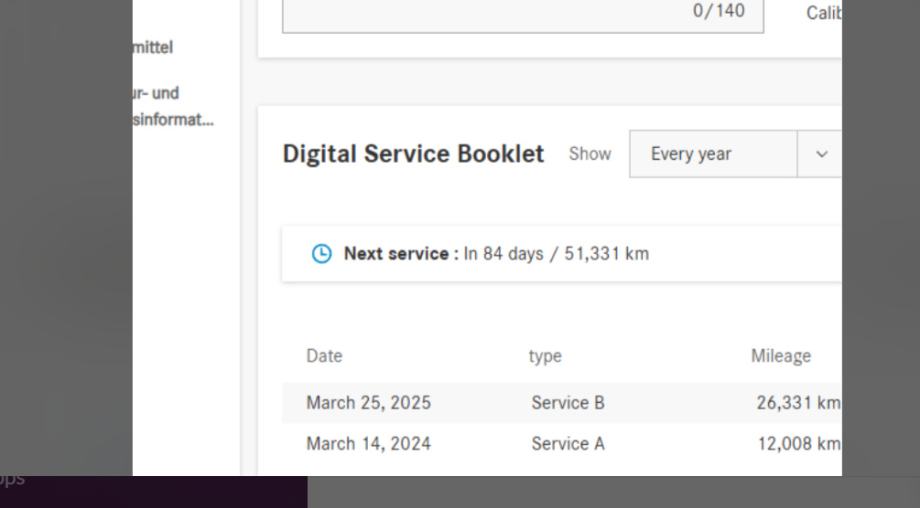
Task: Select the March 14, 2024 service date
Action: pyautogui.click(x=368, y=443)
